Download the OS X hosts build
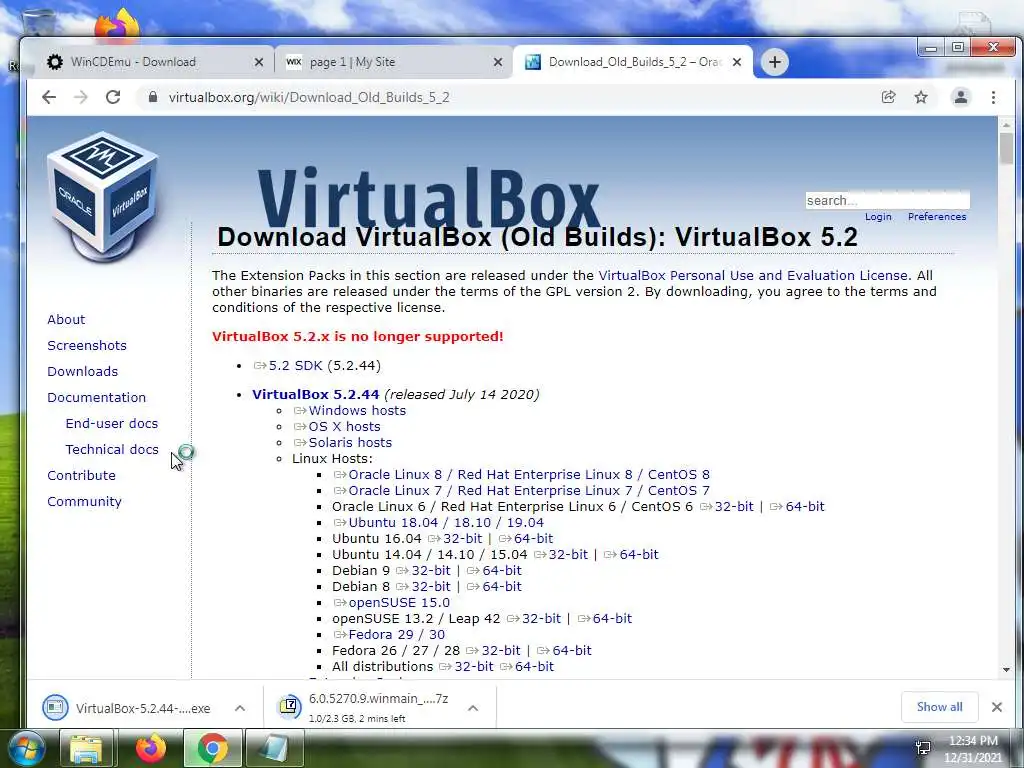This screenshot has width=1024, height=768. tap(344, 426)
